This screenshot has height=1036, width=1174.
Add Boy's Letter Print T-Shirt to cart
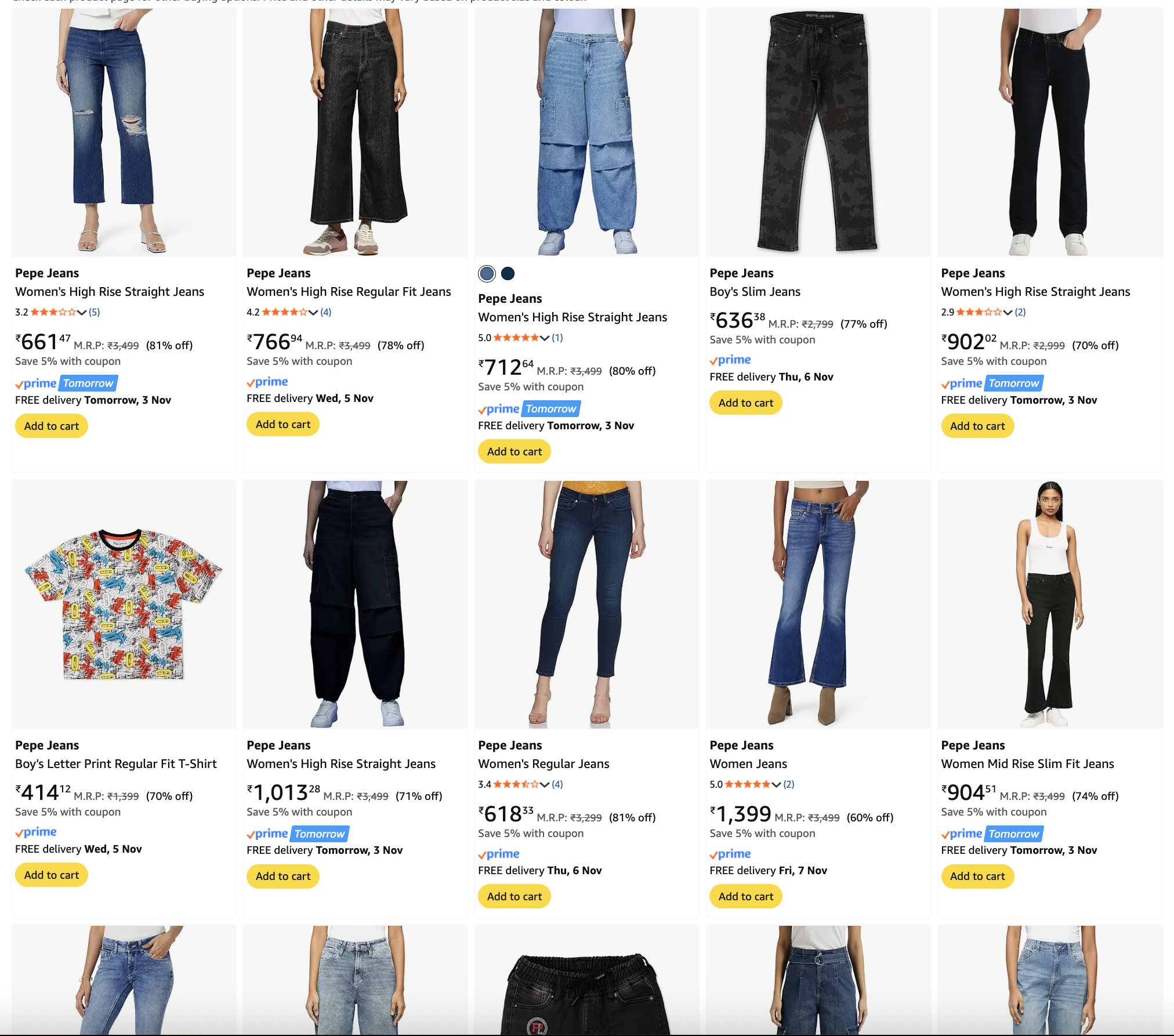click(x=52, y=875)
